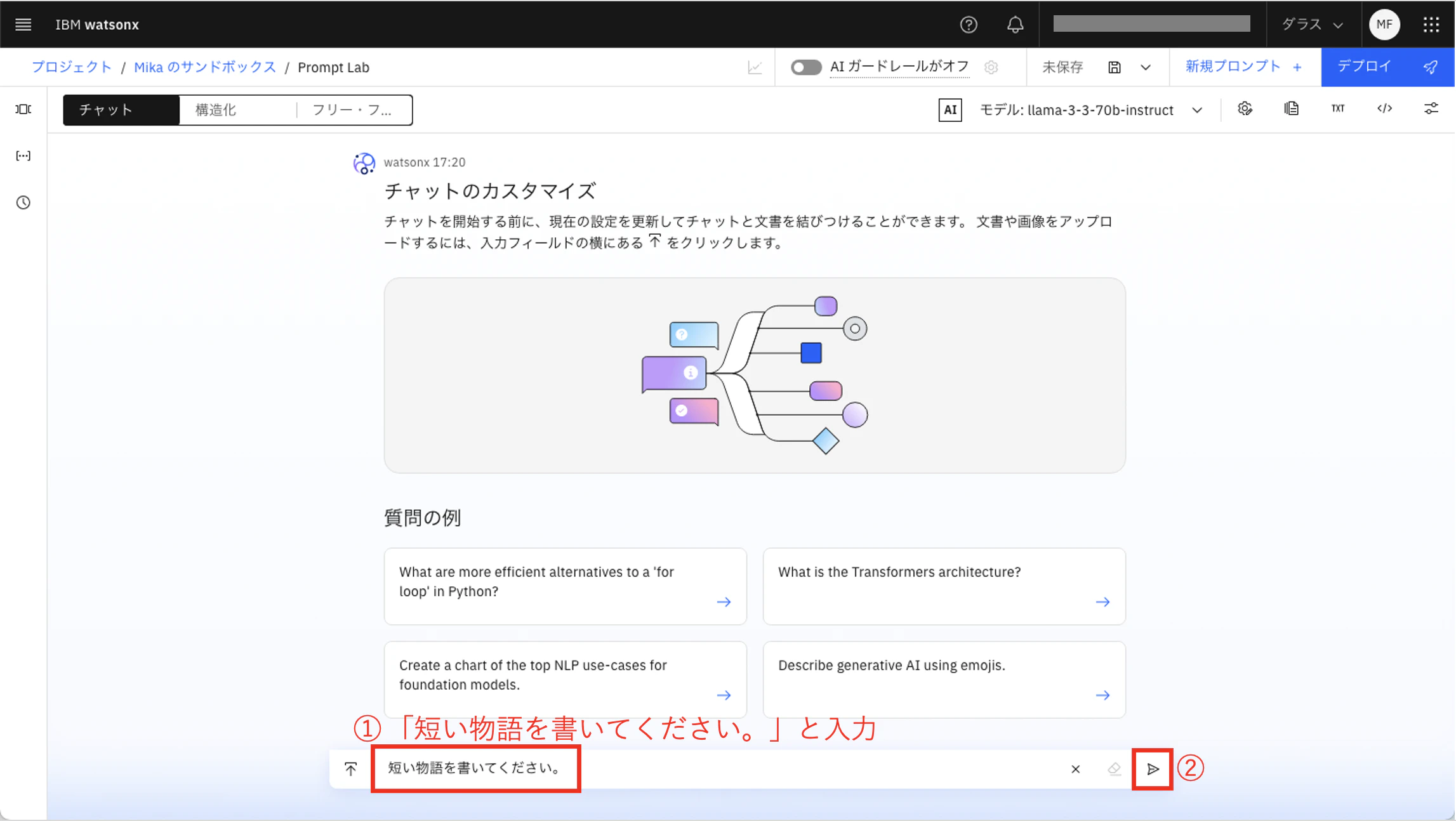
Task: Open the help question mark icon
Action: coord(968,24)
